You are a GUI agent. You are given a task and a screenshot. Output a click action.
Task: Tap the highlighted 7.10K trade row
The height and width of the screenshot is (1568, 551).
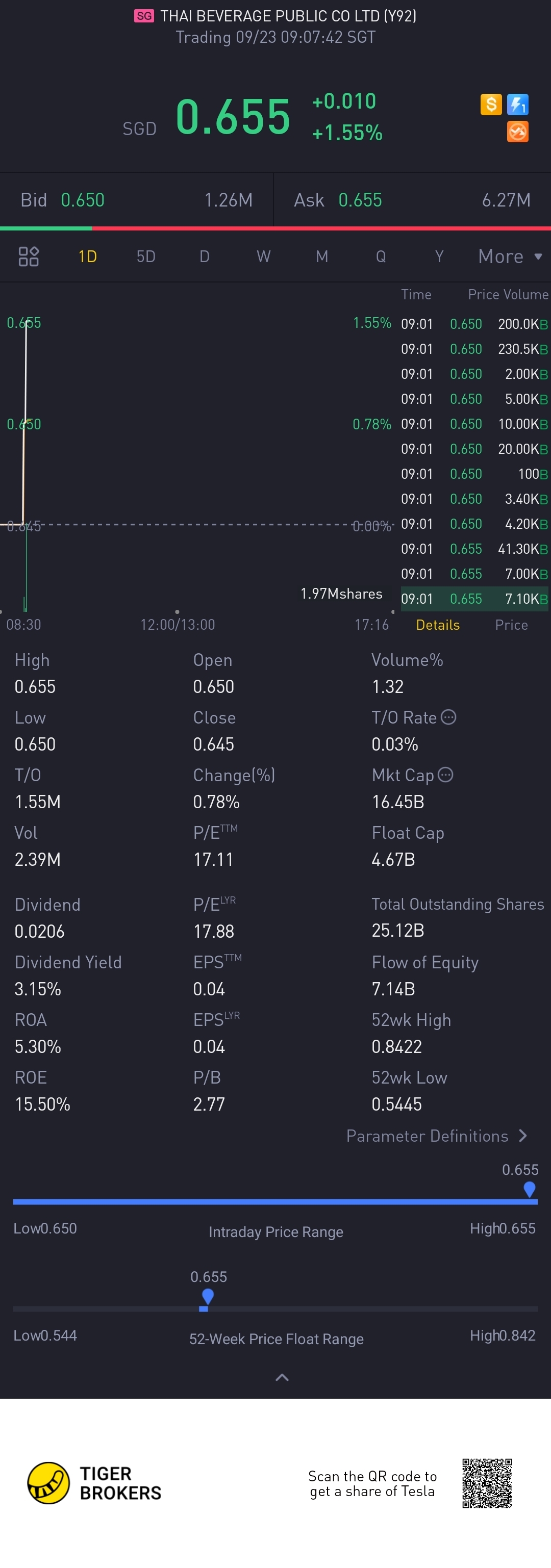click(474, 598)
